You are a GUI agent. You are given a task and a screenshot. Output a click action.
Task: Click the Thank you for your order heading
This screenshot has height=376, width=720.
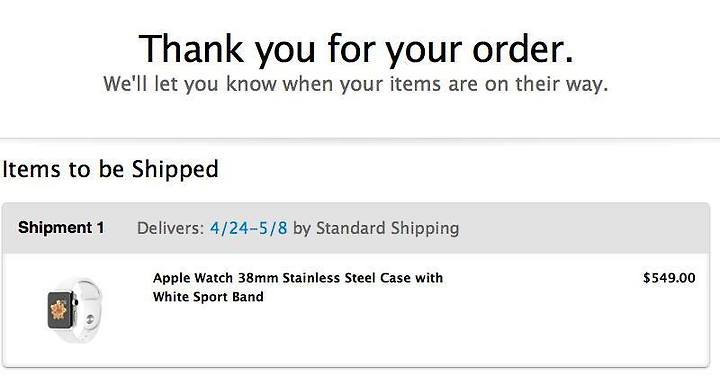356,49
